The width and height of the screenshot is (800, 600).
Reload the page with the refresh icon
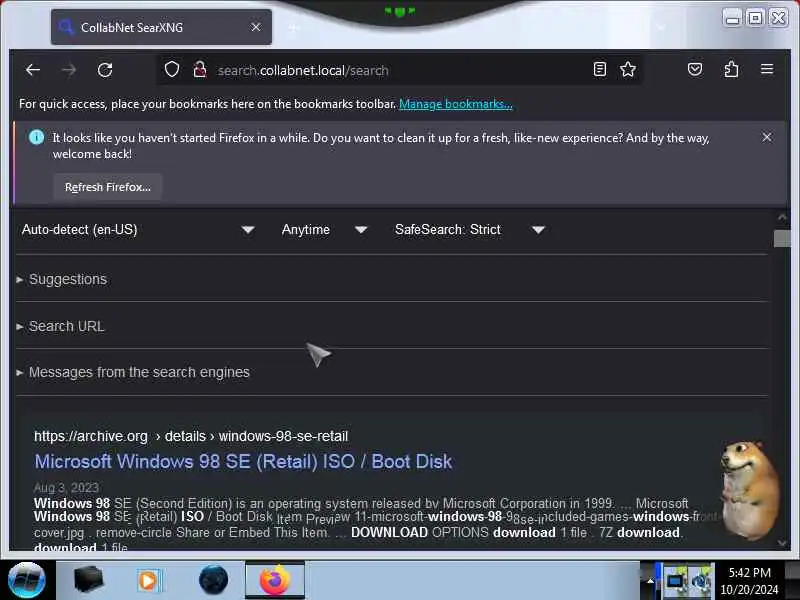point(105,70)
